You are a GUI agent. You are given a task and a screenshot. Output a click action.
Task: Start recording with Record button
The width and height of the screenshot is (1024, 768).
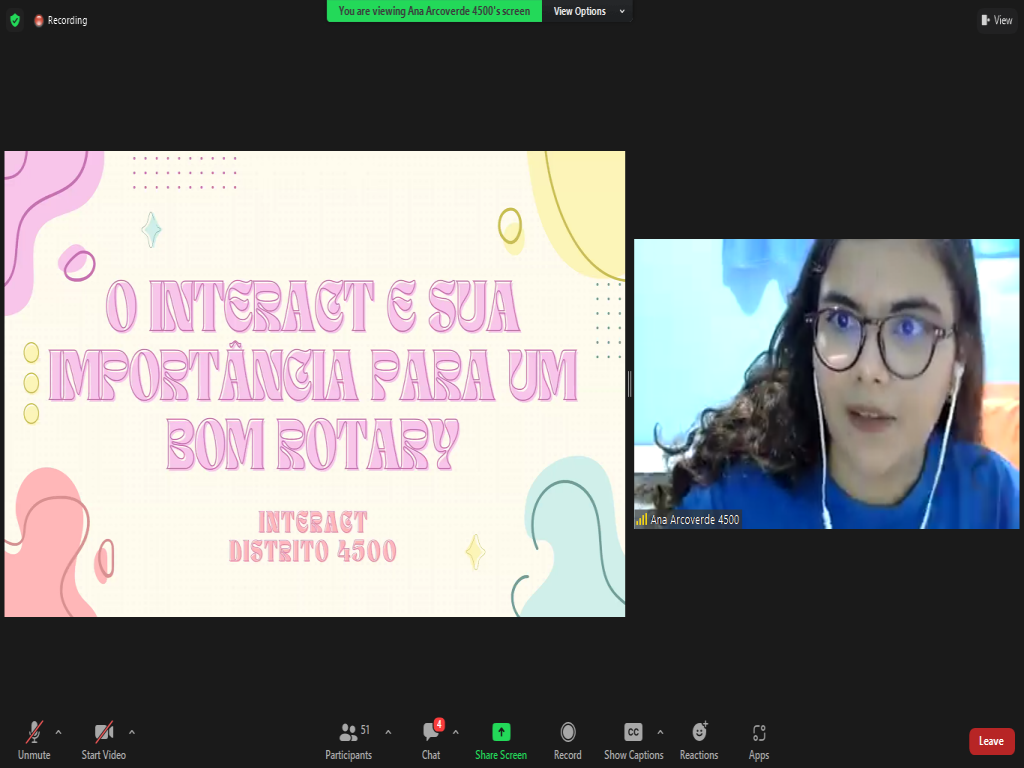point(567,739)
